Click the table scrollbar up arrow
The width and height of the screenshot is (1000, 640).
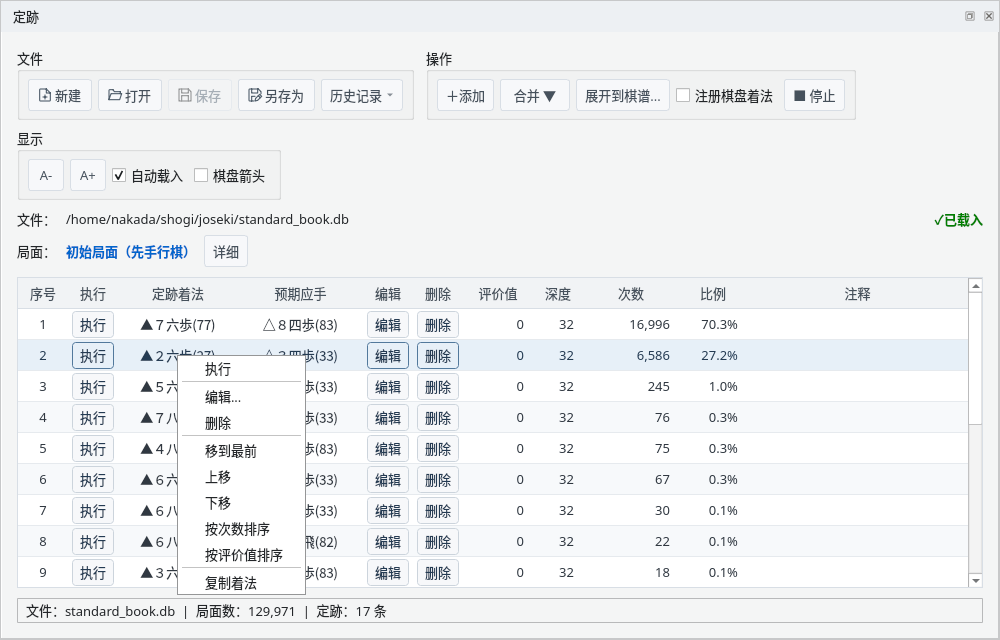click(x=976, y=286)
